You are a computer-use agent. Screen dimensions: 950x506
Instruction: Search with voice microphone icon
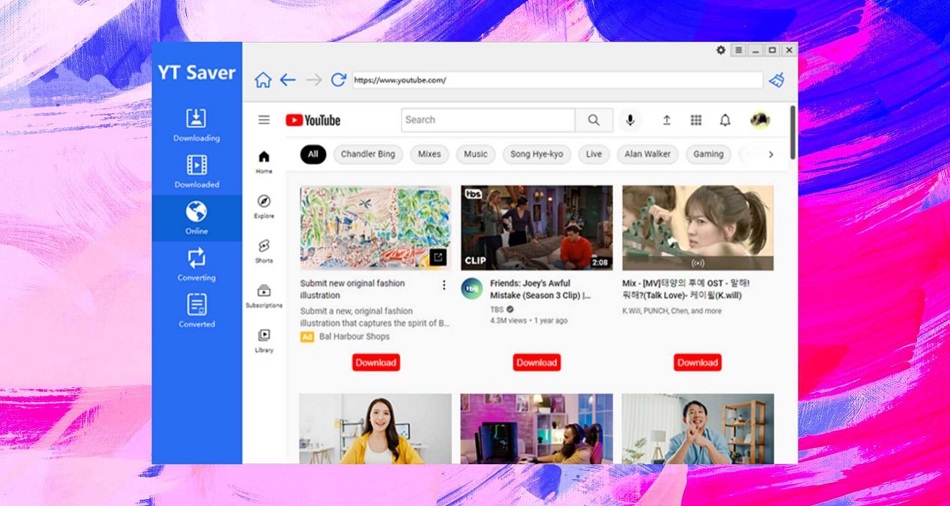tap(630, 120)
